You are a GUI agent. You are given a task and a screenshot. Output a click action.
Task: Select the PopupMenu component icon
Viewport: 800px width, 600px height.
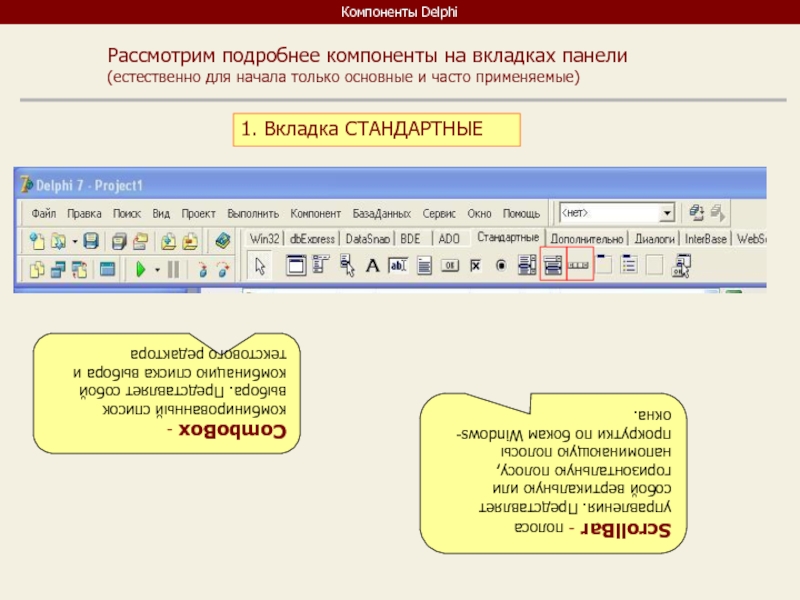coord(347,265)
